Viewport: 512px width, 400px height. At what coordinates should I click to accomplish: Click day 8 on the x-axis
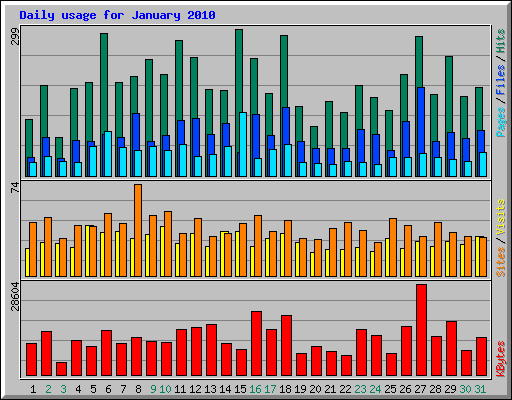(138, 389)
